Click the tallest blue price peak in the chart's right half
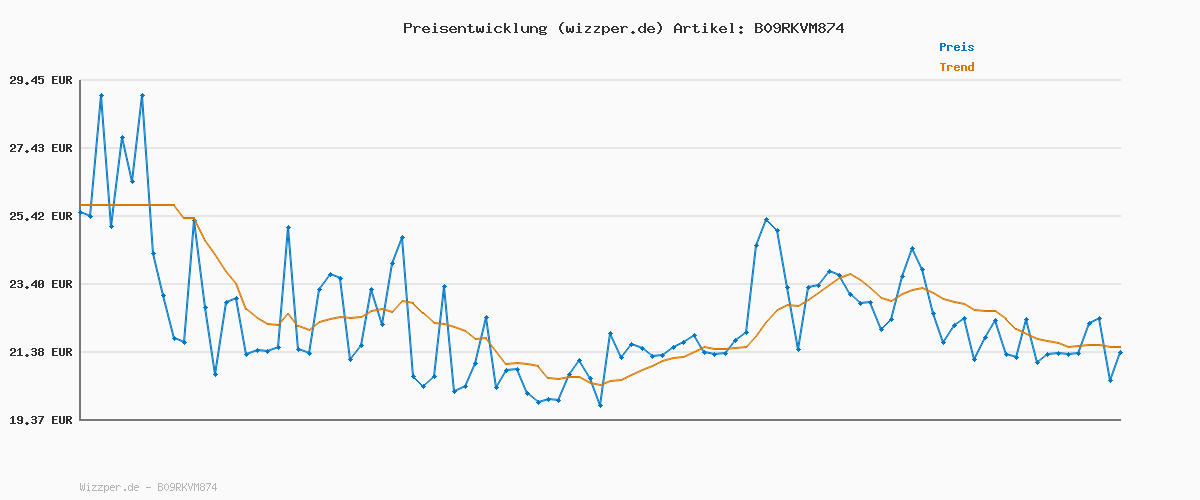The width and height of the screenshot is (1200, 500). coord(766,219)
